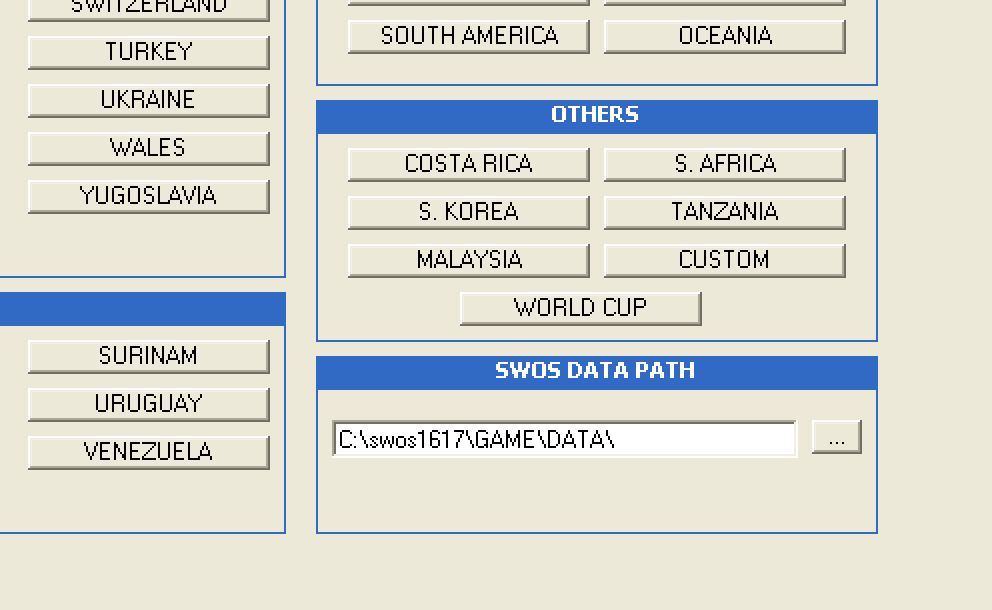
Task: Select the S. AFRICA button
Action: [724, 164]
